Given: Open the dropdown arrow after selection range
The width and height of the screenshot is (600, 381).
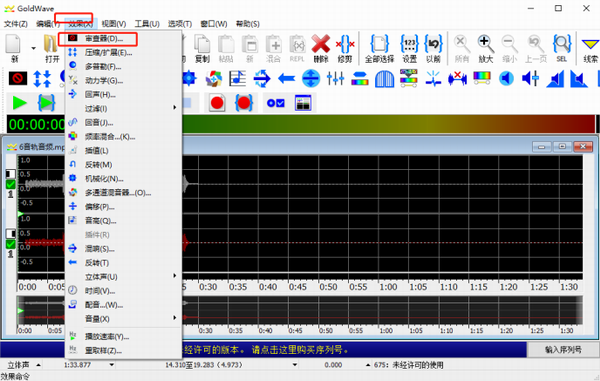Looking at the screenshot, I should (295, 365).
